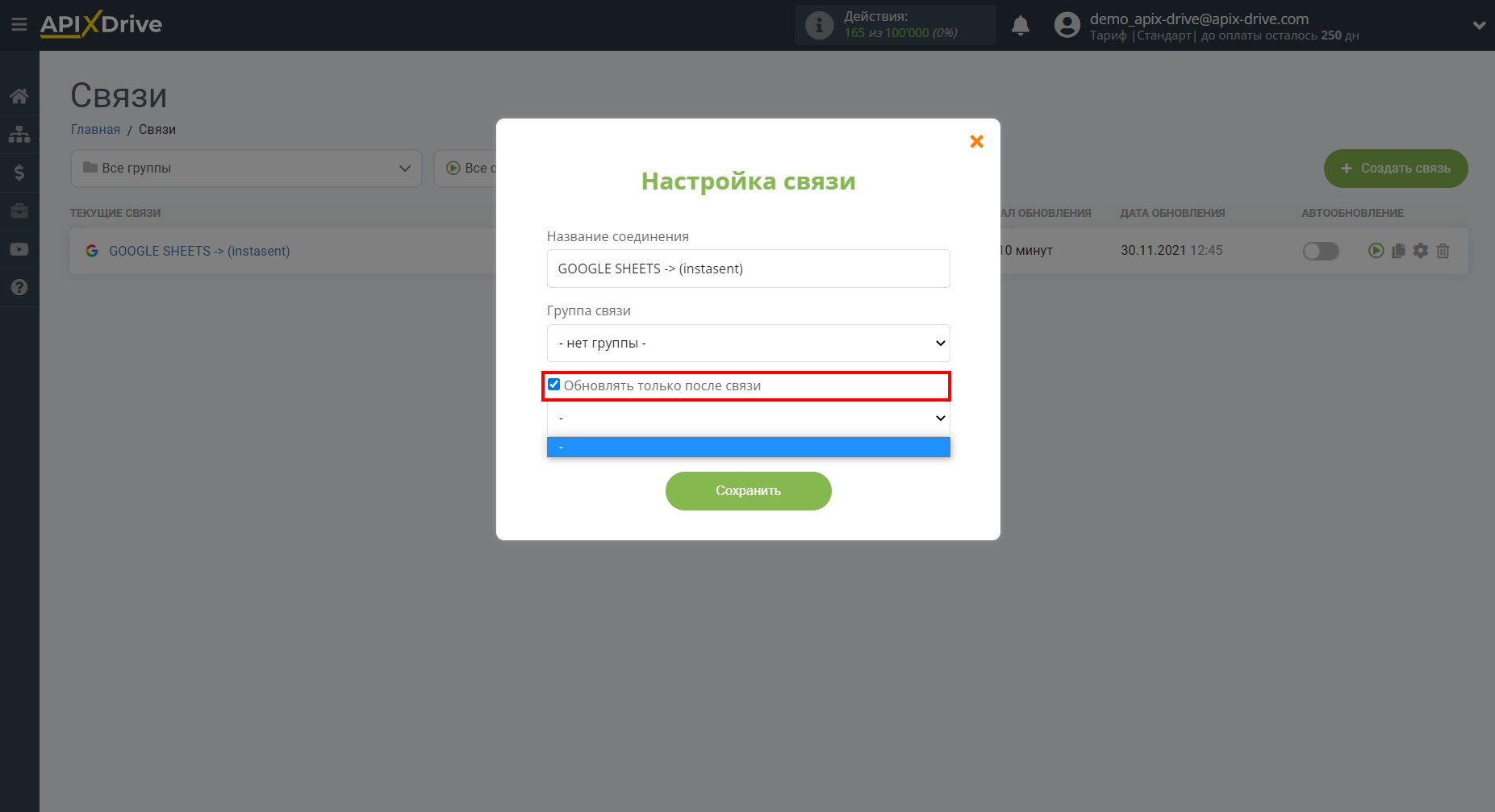Viewport: 1495px width, 812px height.
Task: Toggle the auto-update switch
Action: tap(1321, 251)
